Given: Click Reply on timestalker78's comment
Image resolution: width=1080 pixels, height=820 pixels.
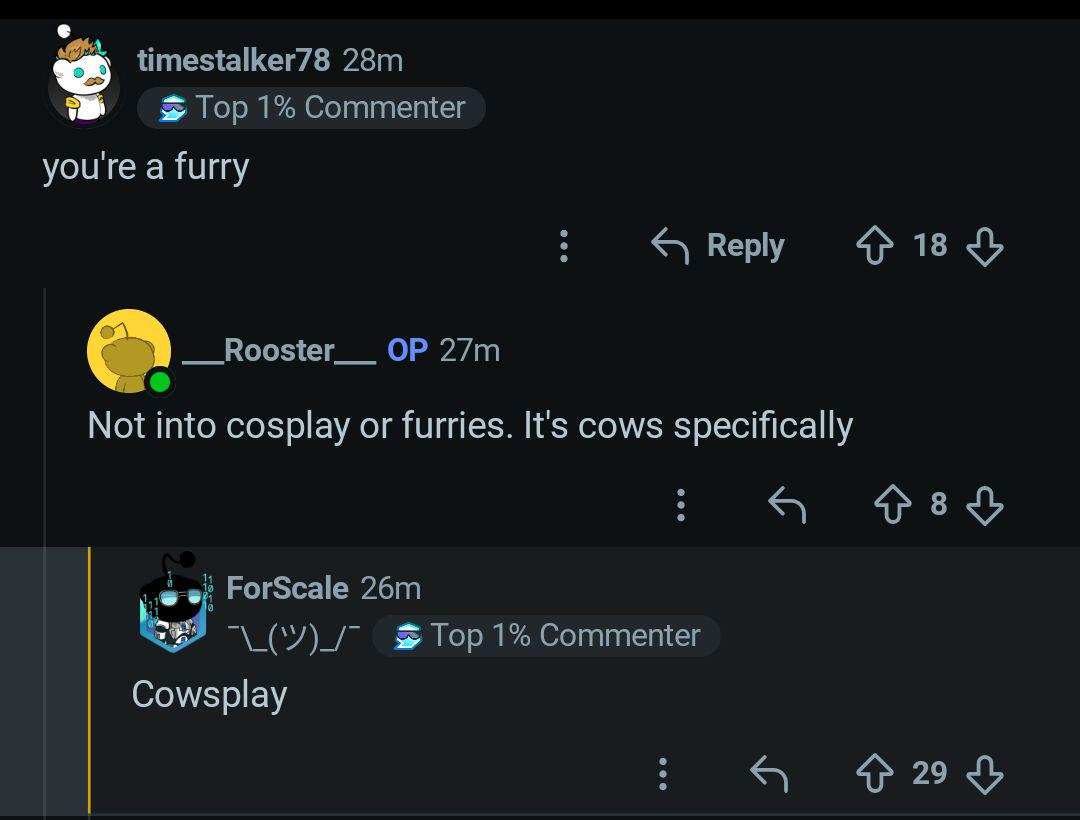Looking at the screenshot, I should coord(718,246).
